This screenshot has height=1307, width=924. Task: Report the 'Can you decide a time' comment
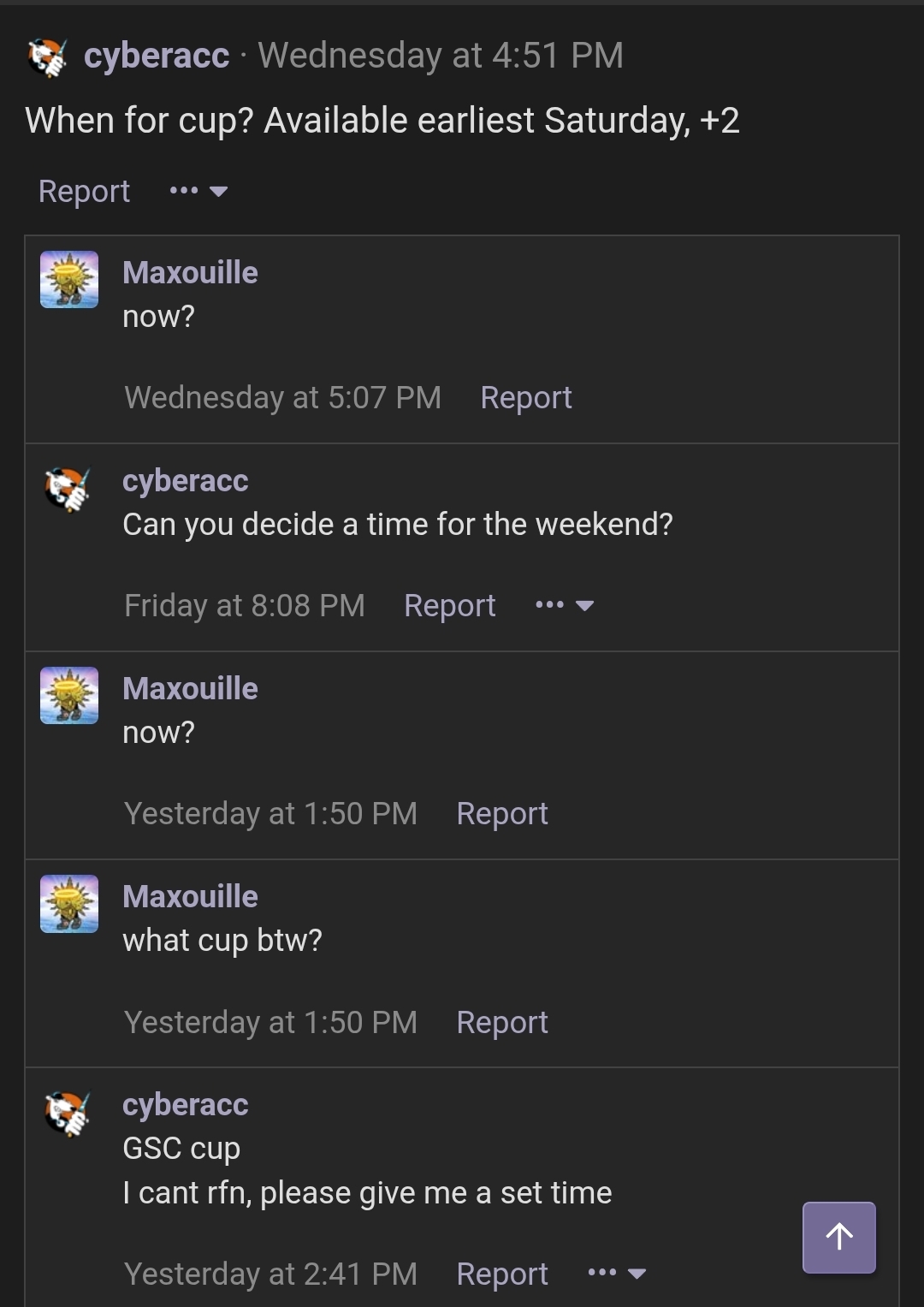click(450, 606)
